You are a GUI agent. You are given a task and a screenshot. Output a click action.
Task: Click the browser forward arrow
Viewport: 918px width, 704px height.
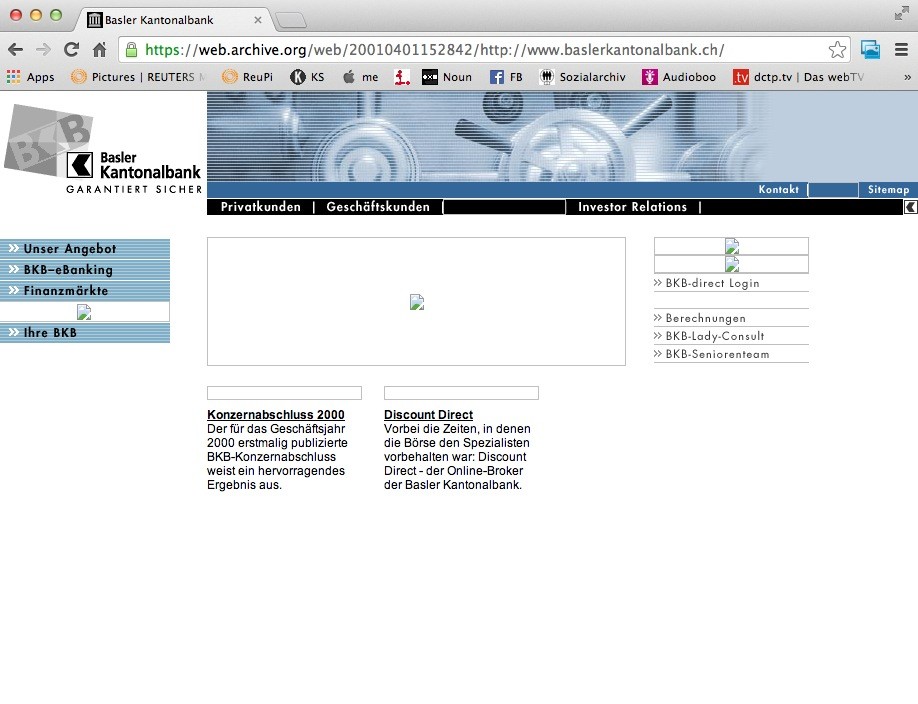43,50
